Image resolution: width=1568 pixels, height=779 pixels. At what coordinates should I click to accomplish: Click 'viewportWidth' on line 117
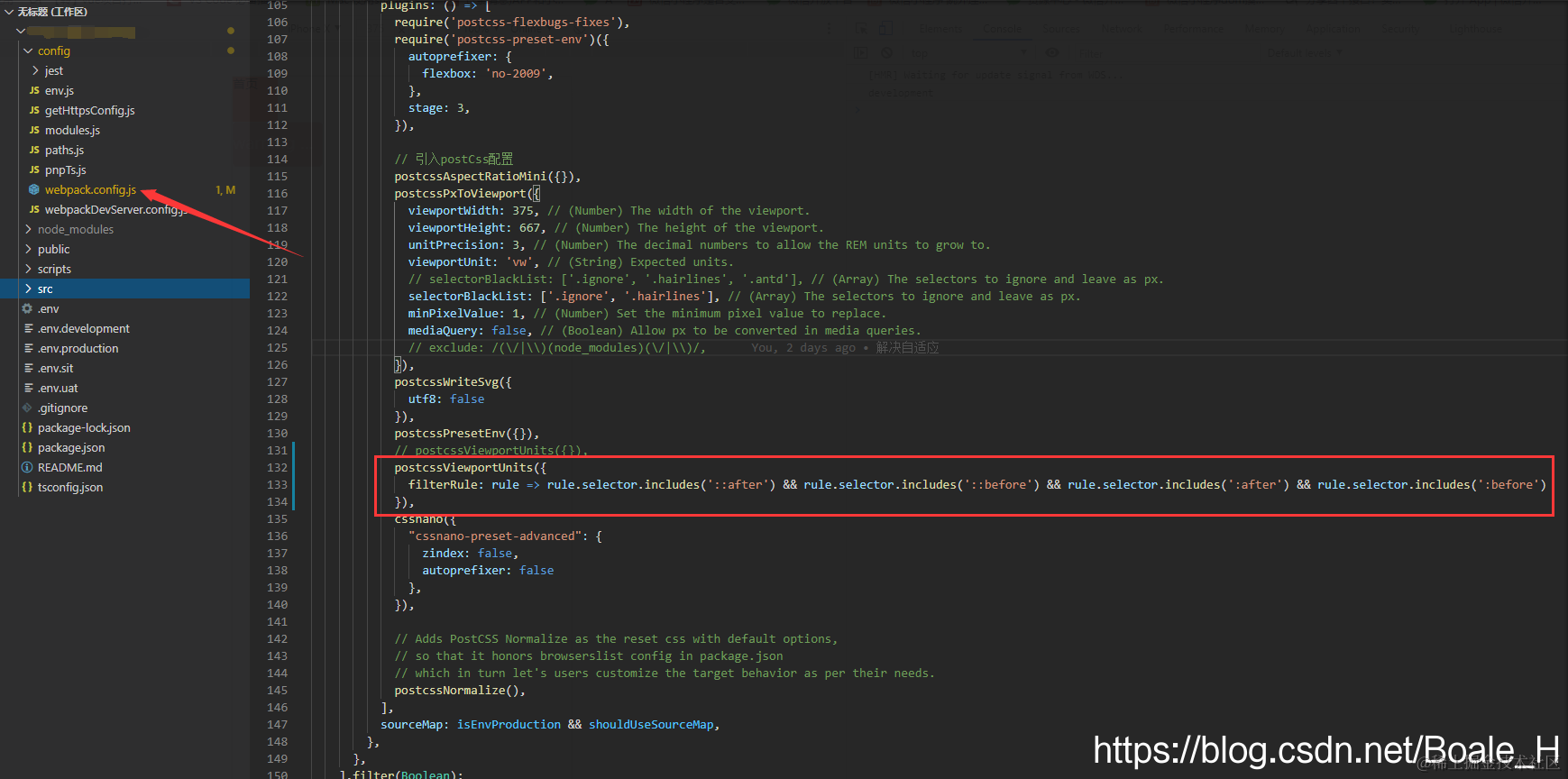453,211
